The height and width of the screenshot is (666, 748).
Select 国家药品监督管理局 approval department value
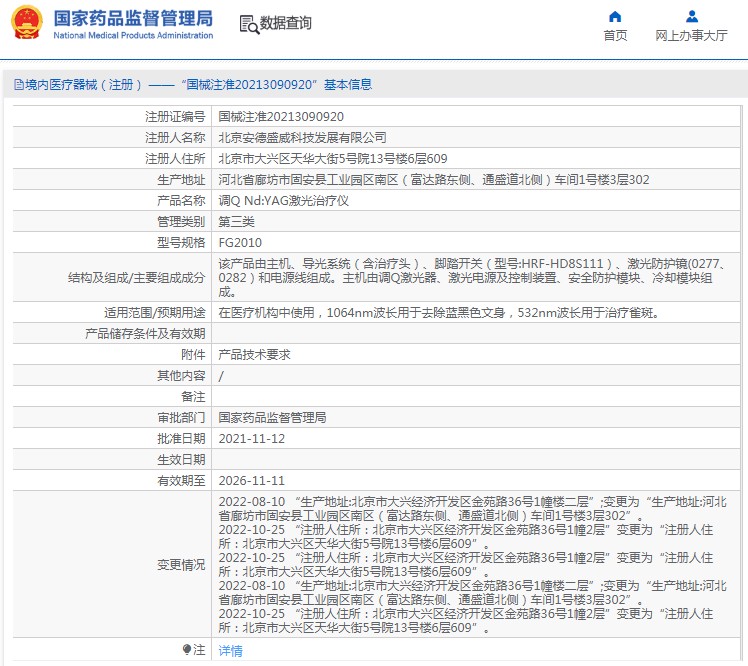pos(272,418)
